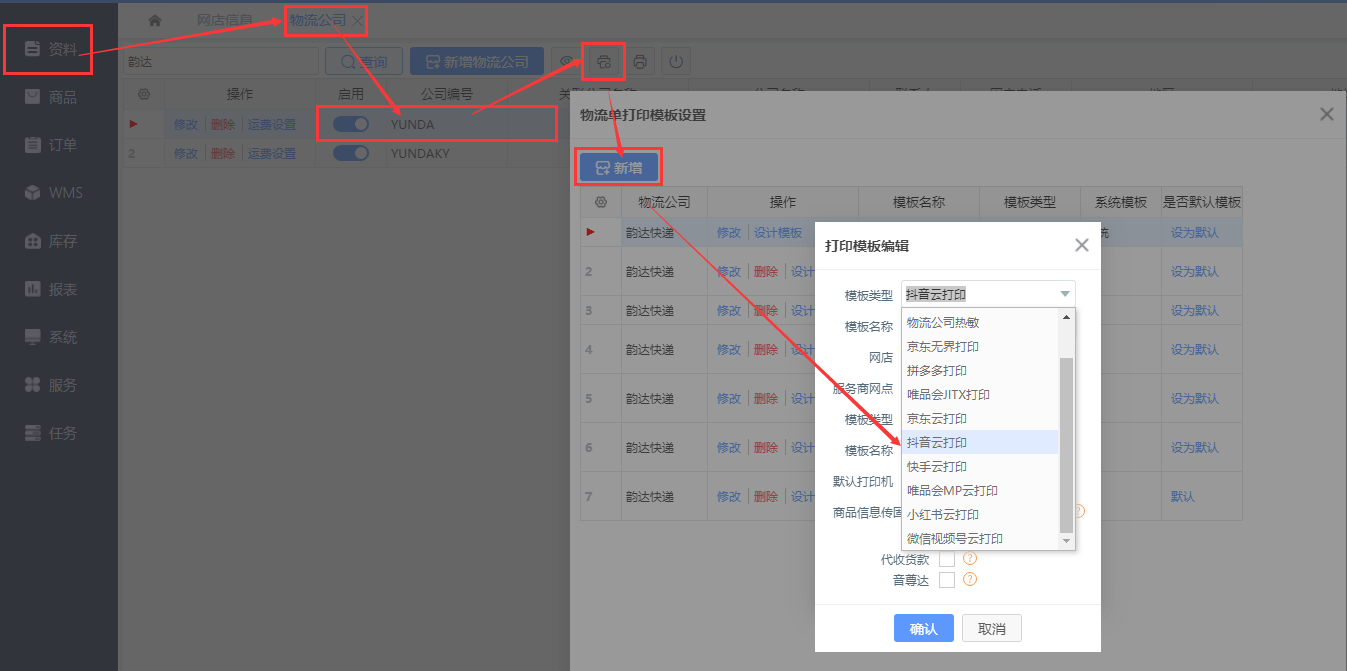Screen dimensions: 1347x671
Task: Open print template settings icon
Action: click(603, 61)
